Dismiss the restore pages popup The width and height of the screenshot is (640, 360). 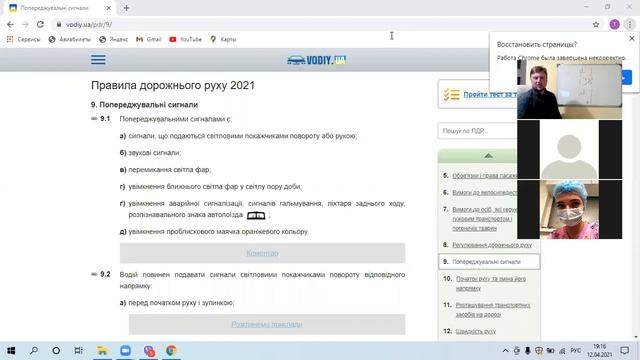[632, 38]
